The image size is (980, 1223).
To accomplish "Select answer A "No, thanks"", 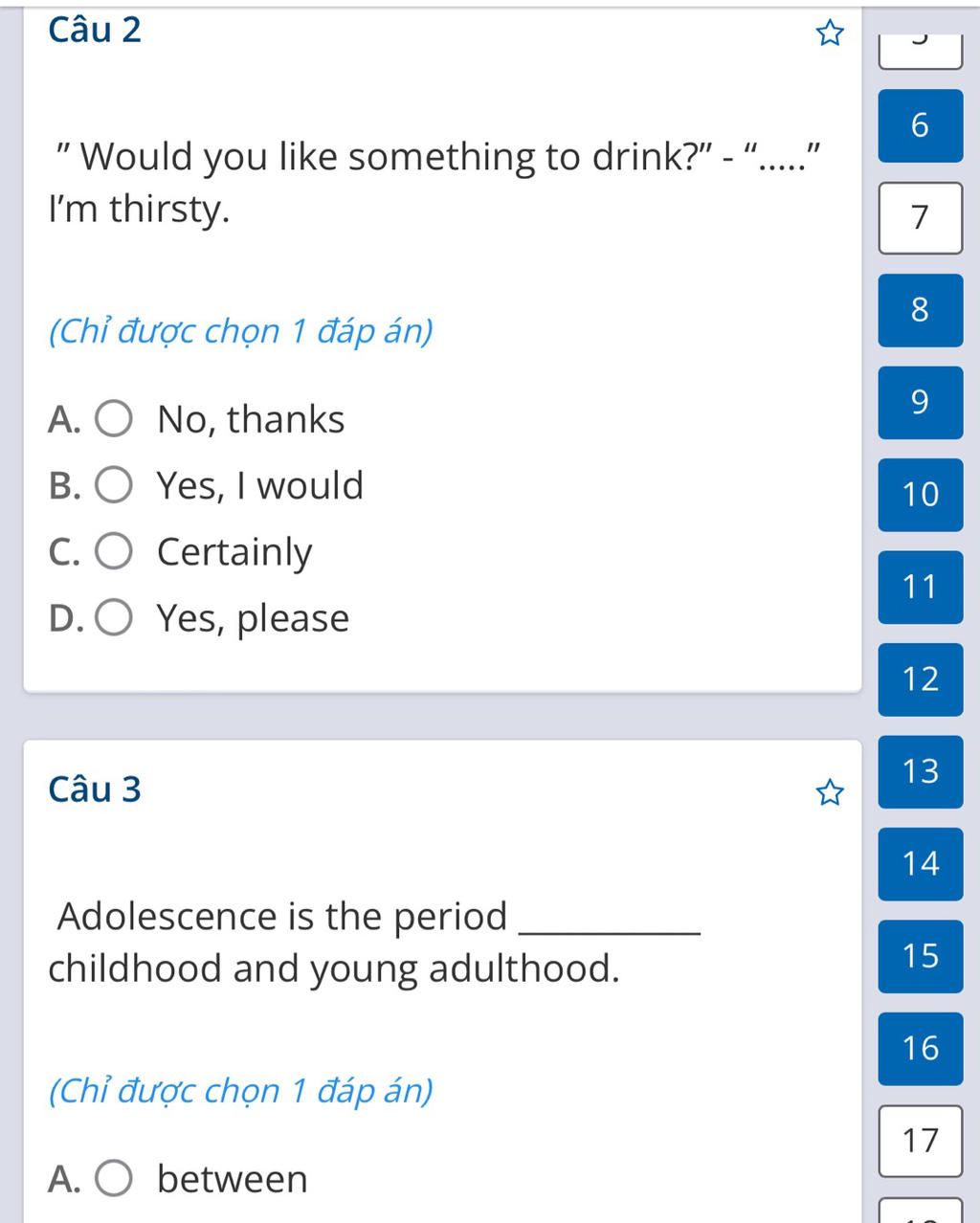I will pos(114,420).
